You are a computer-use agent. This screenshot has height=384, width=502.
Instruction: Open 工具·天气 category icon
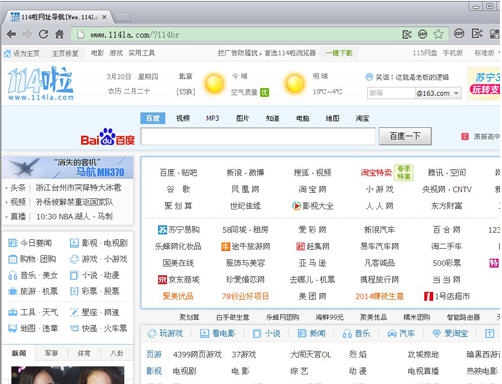(x=12, y=312)
